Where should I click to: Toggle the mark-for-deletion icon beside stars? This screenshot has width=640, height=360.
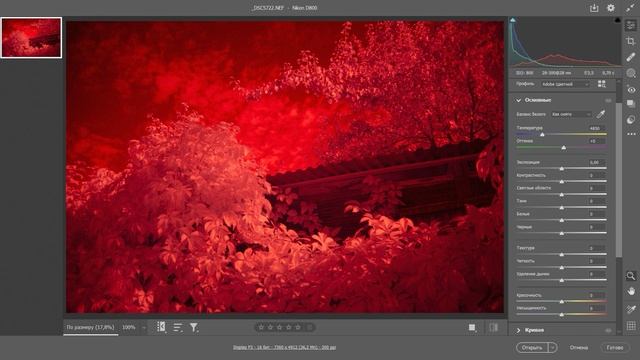[x=310, y=327]
